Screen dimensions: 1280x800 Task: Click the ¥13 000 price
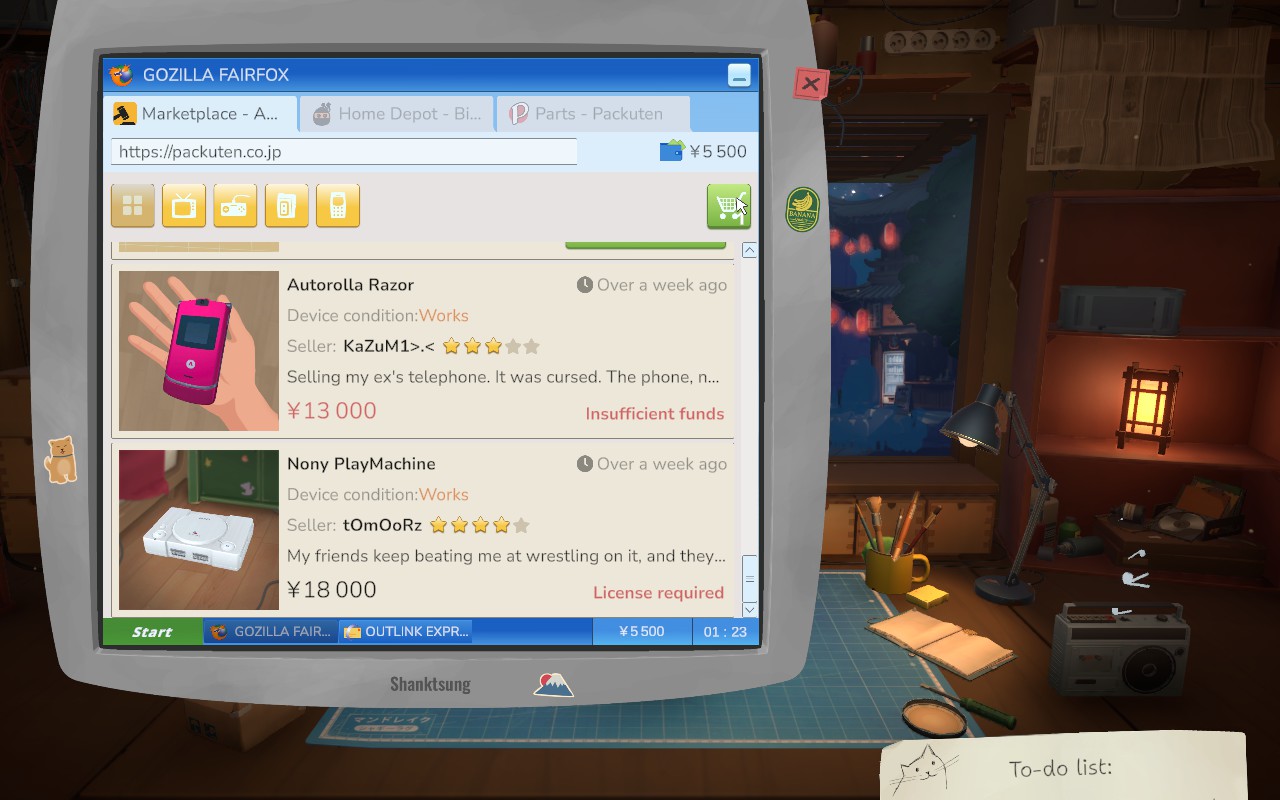click(x=332, y=411)
